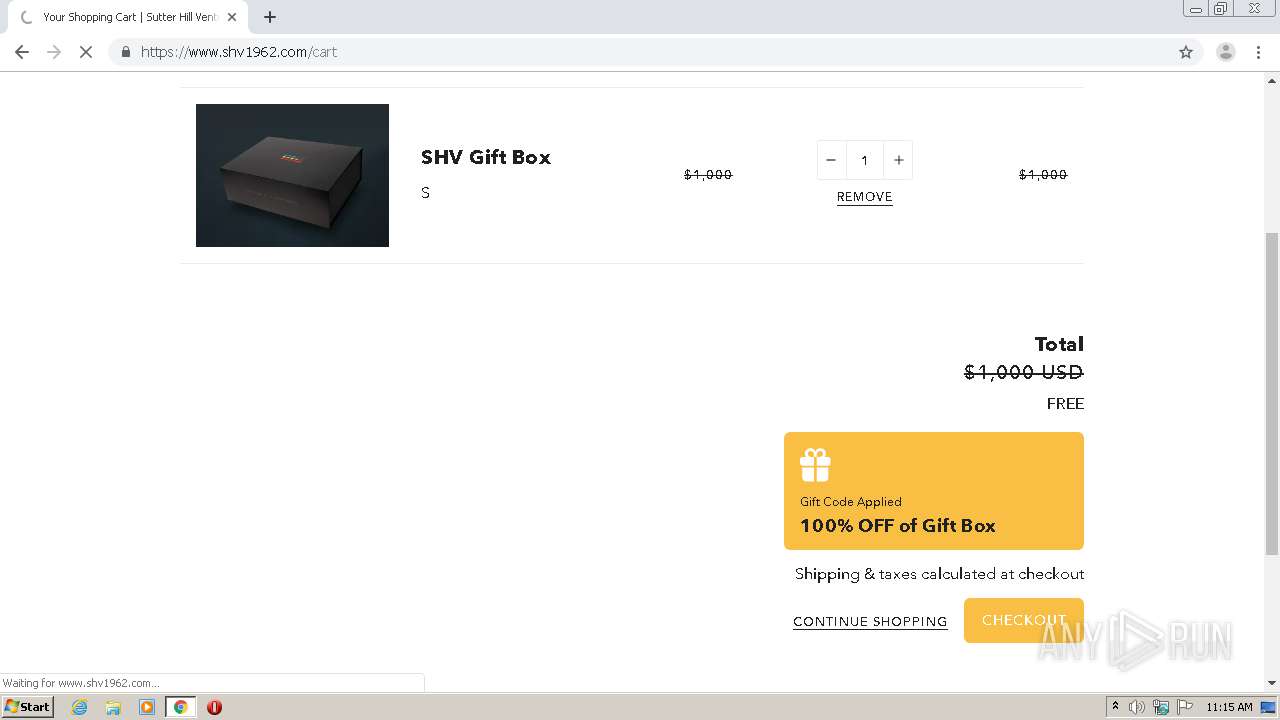
Task: Click the lock icon in the address bar
Action: point(126,52)
